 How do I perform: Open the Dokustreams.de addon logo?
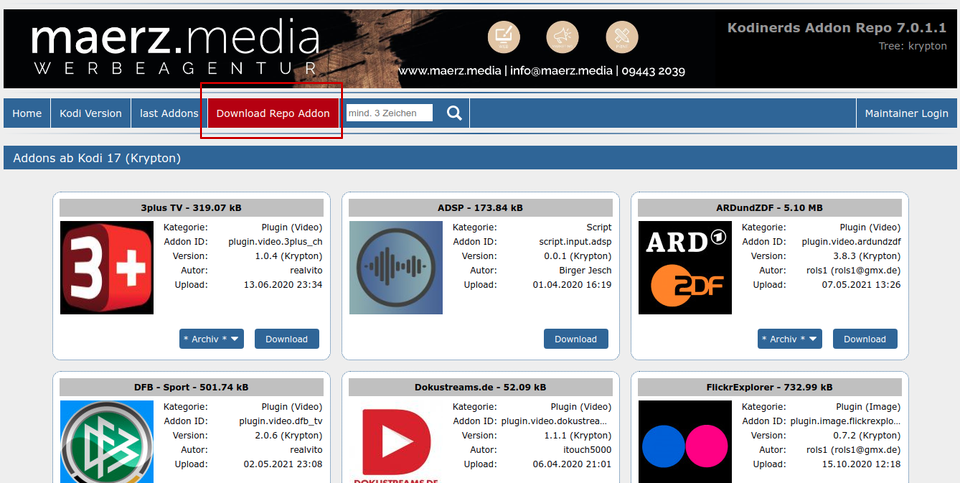(x=396, y=441)
